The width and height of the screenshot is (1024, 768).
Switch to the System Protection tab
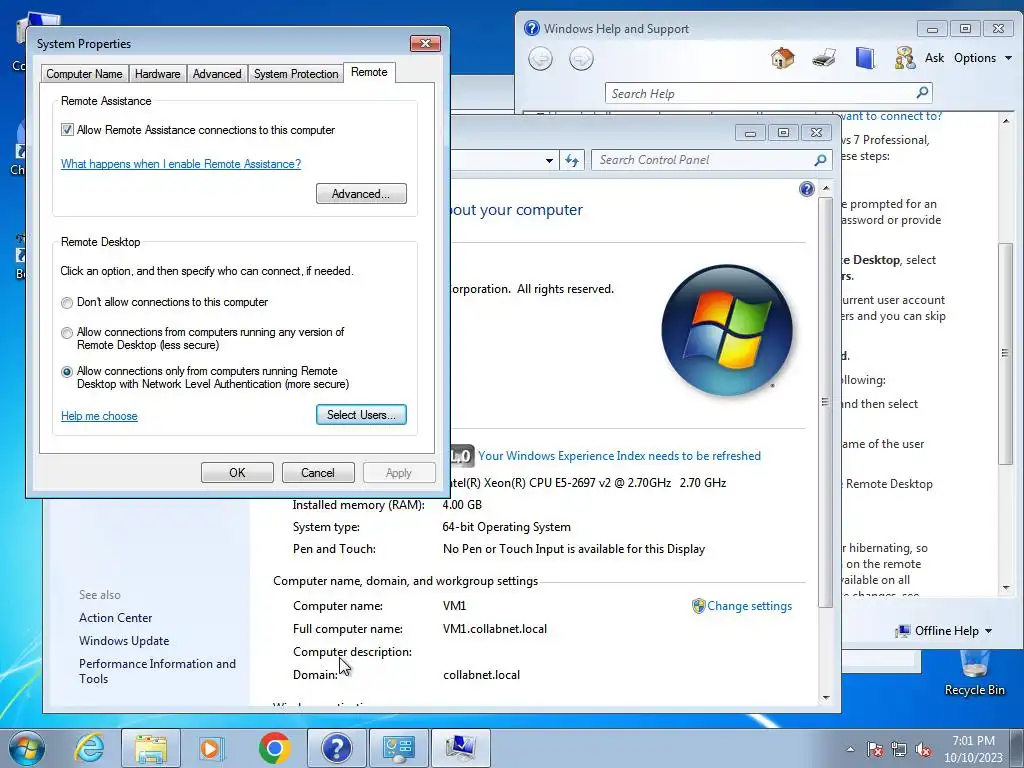(296, 74)
